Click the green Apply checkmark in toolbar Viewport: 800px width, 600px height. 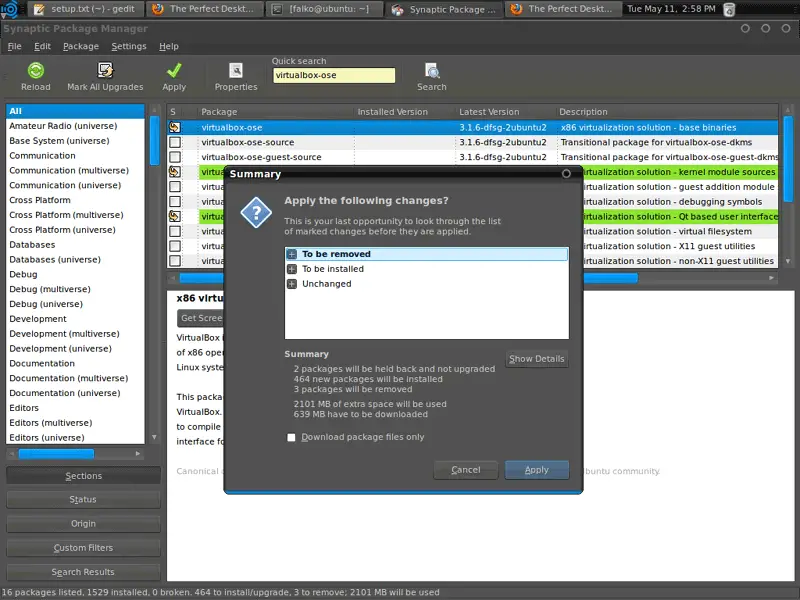click(174, 71)
